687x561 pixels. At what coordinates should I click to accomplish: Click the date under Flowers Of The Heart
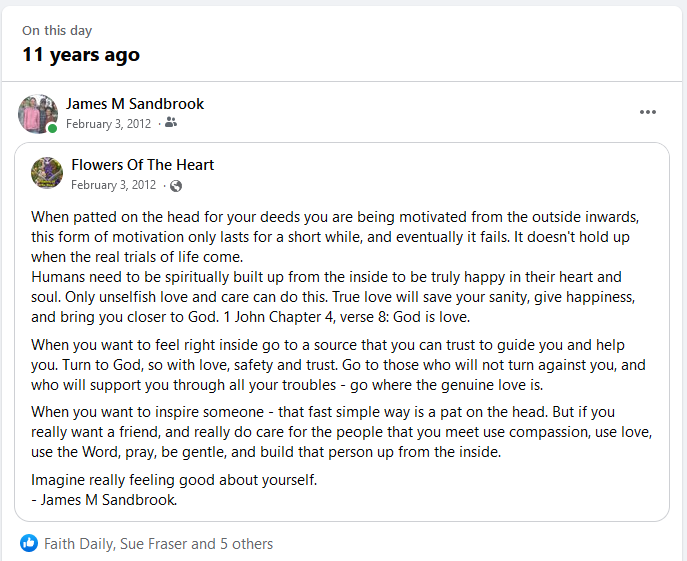[x=113, y=185]
